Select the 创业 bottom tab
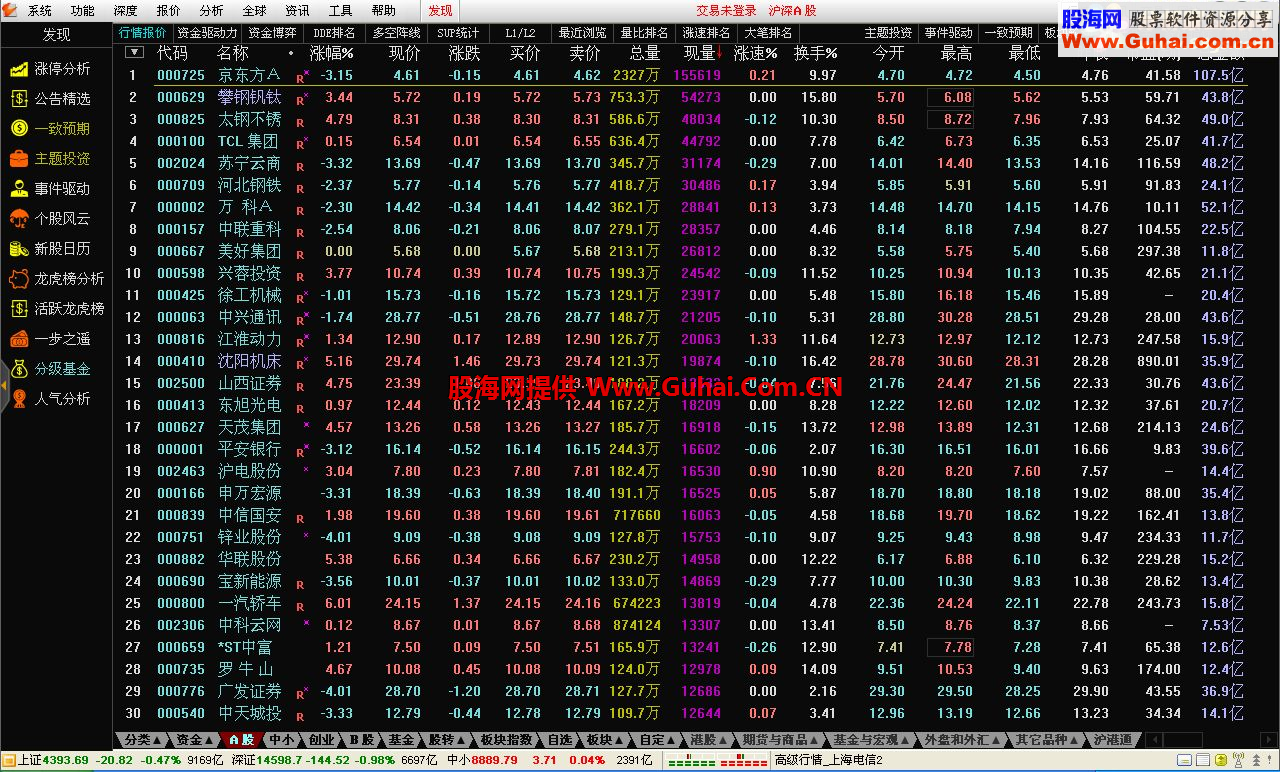The height and width of the screenshot is (772, 1280). [x=321, y=740]
